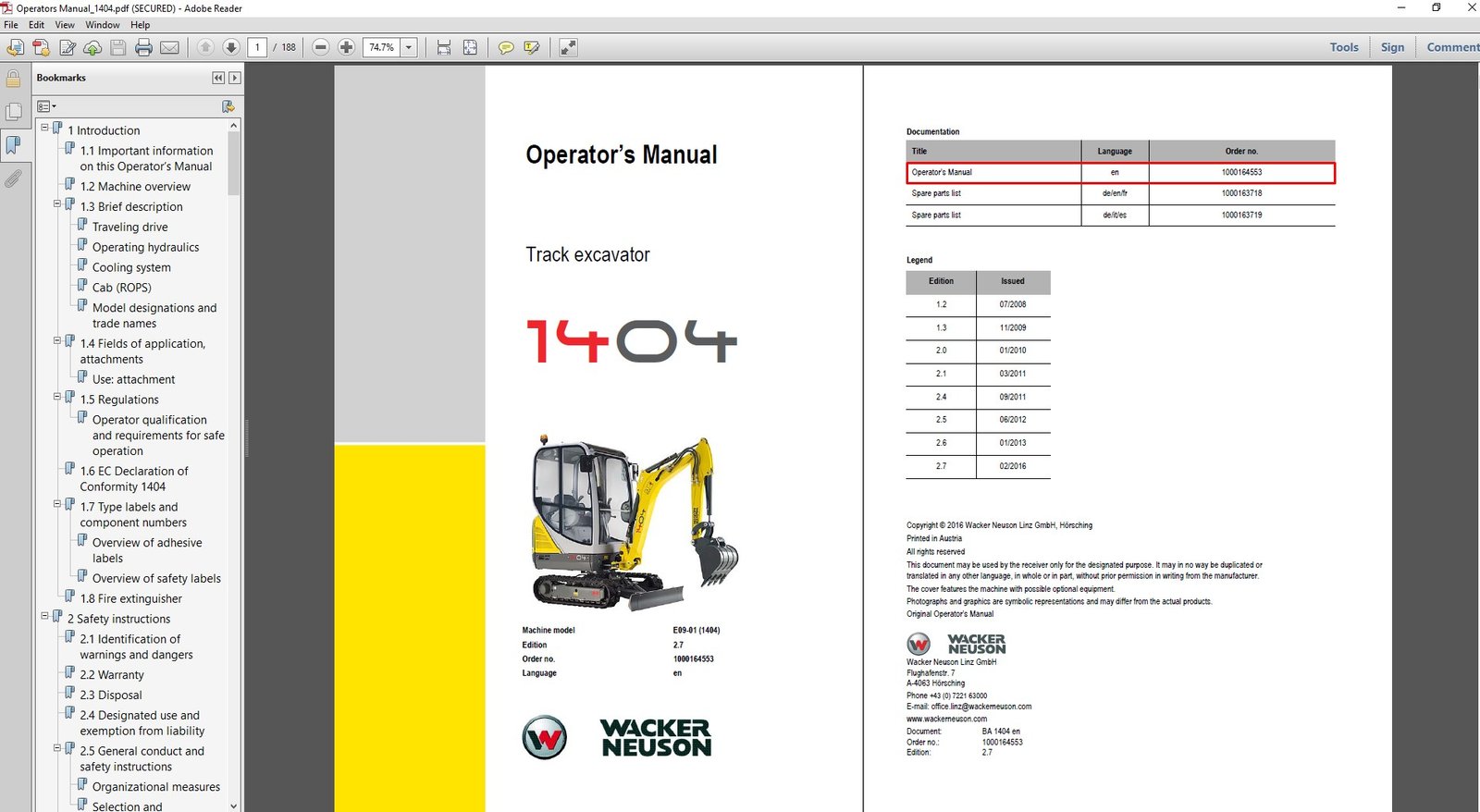Open the Attachments paperclip panel
This screenshot has height=812, width=1480.
[13, 178]
